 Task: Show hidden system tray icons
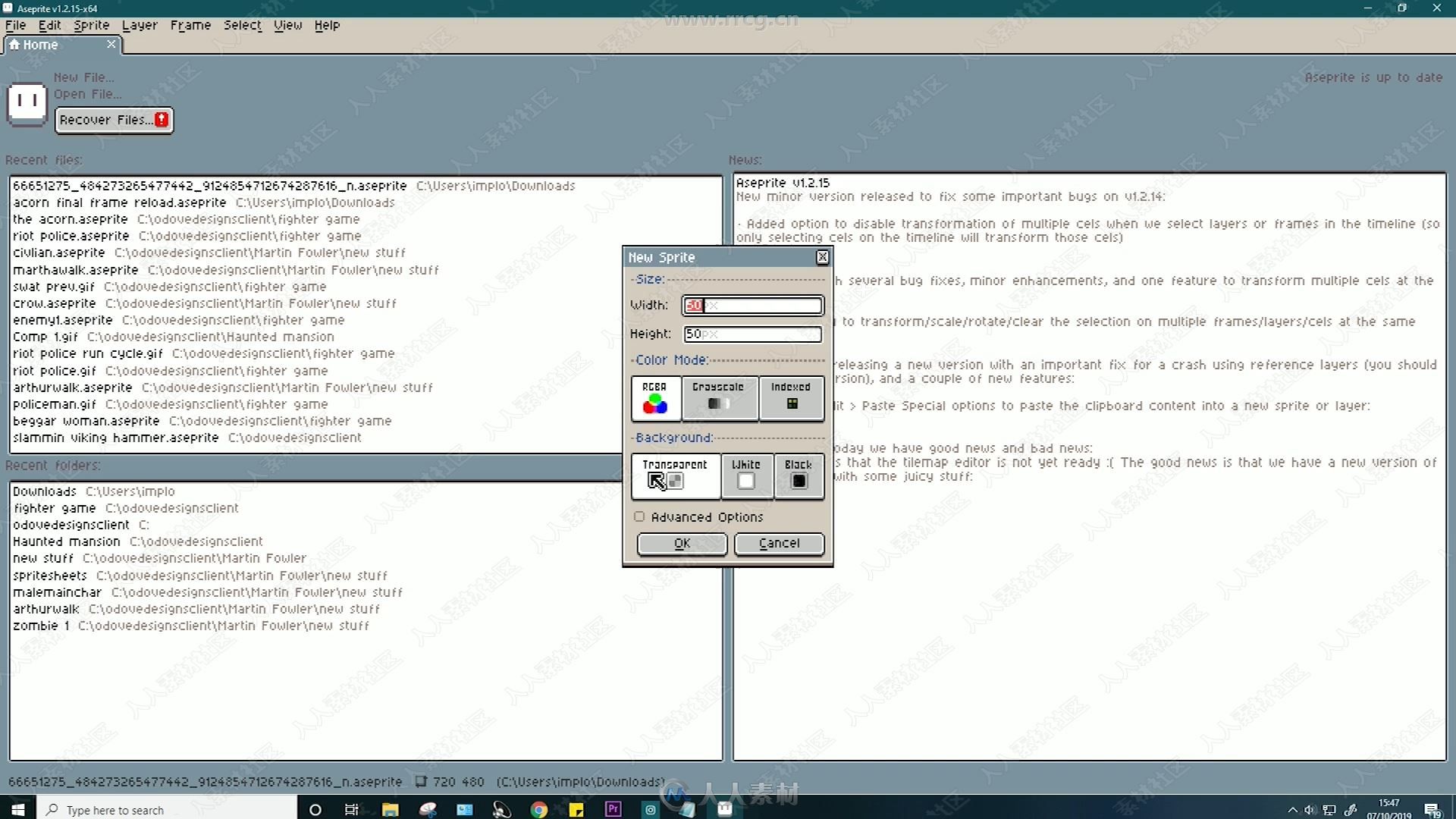1293,810
